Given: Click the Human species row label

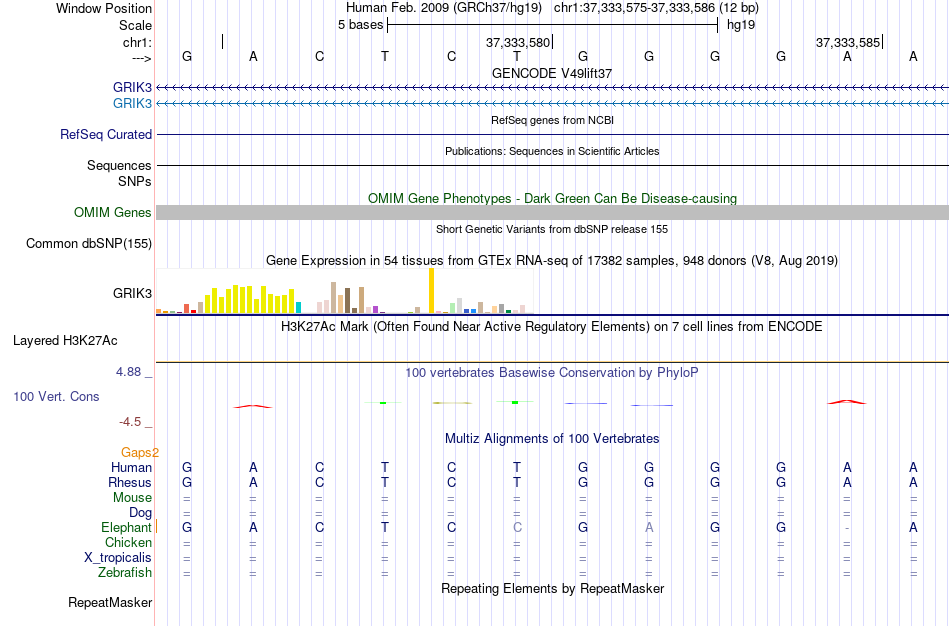Looking at the screenshot, I should point(131,467).
